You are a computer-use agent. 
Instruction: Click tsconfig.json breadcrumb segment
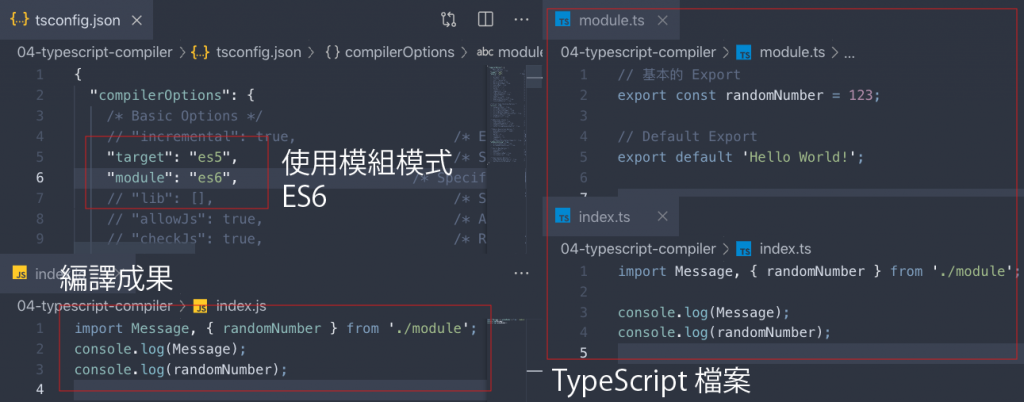tap(259, 52)
